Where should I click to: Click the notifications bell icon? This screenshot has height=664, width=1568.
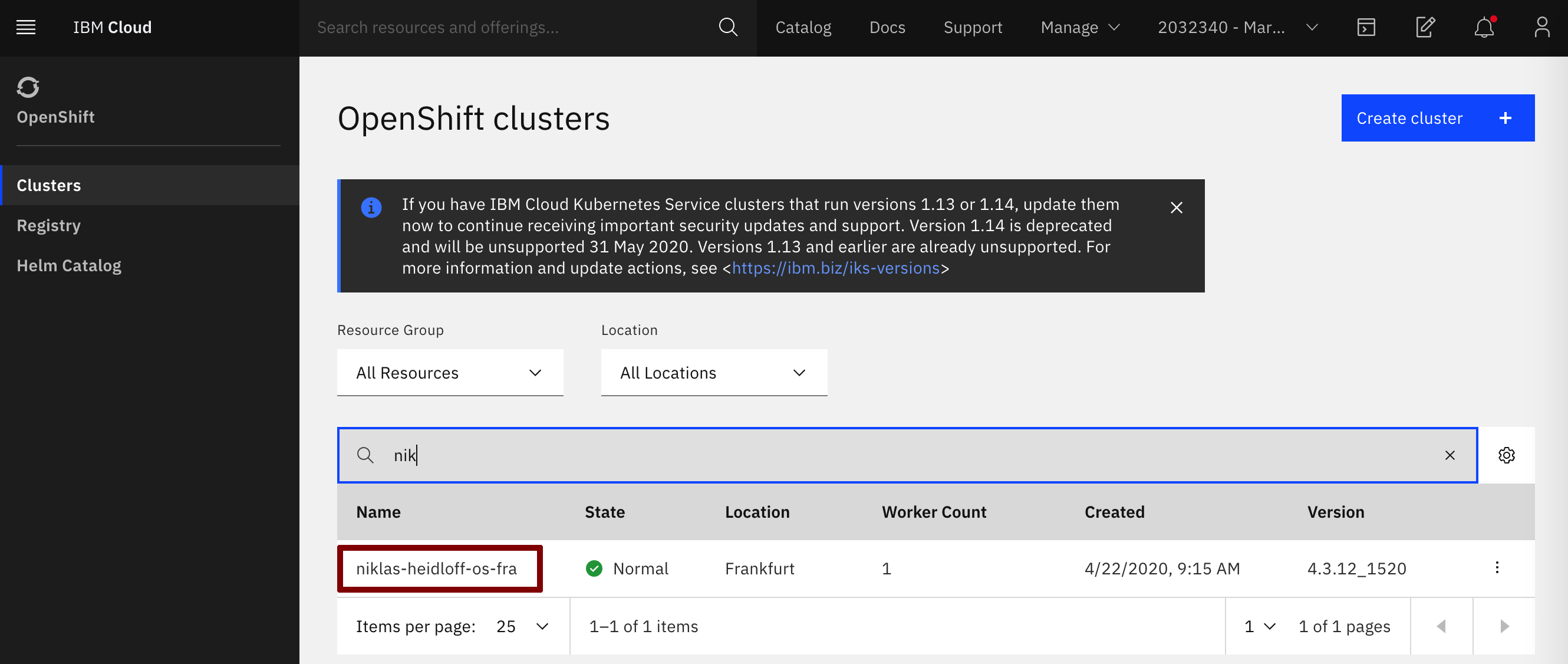[x=1484, y=27]
